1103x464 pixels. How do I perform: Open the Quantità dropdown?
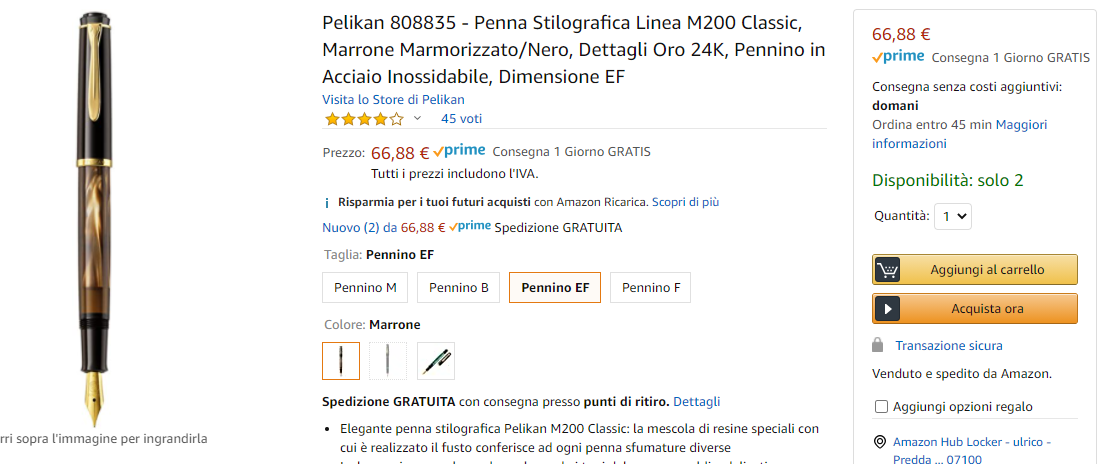952,216
